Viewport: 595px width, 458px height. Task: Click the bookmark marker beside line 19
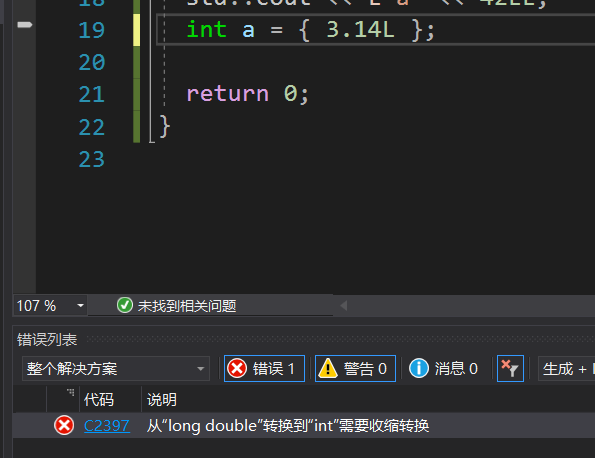click(25, 25)
